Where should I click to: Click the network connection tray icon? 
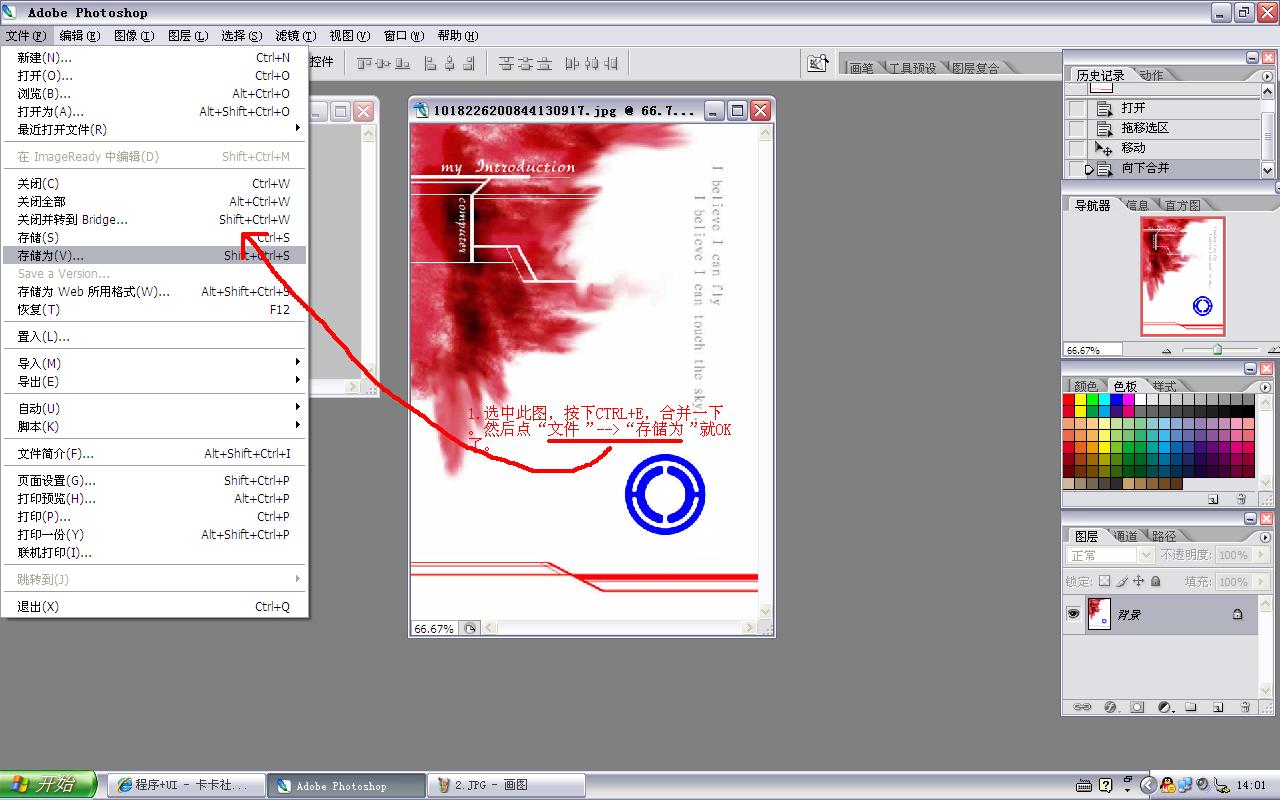tap(1185, 785)
